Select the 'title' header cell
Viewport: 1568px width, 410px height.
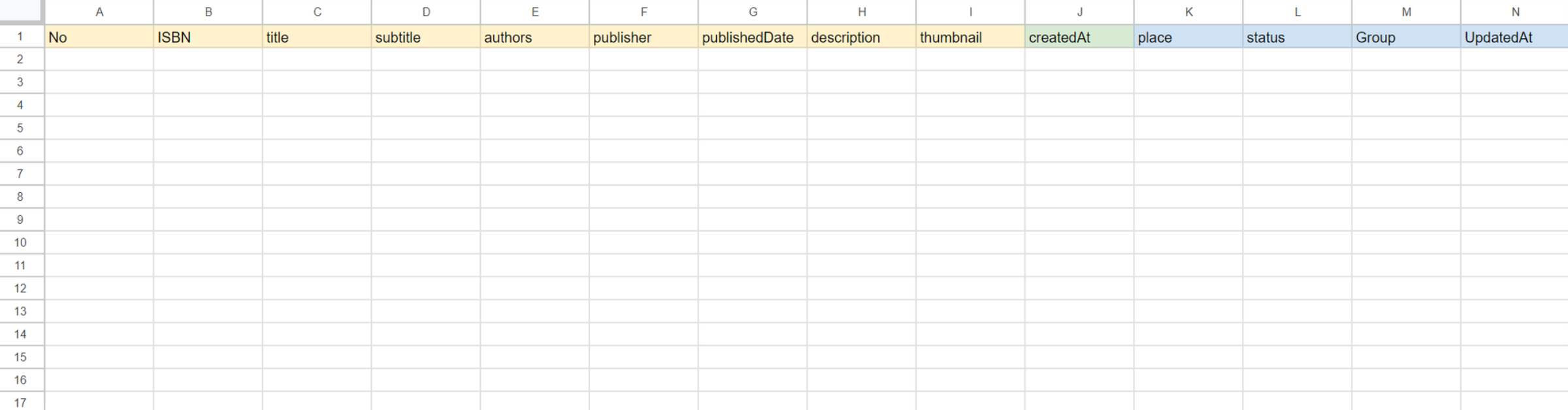tap(317, 37)
